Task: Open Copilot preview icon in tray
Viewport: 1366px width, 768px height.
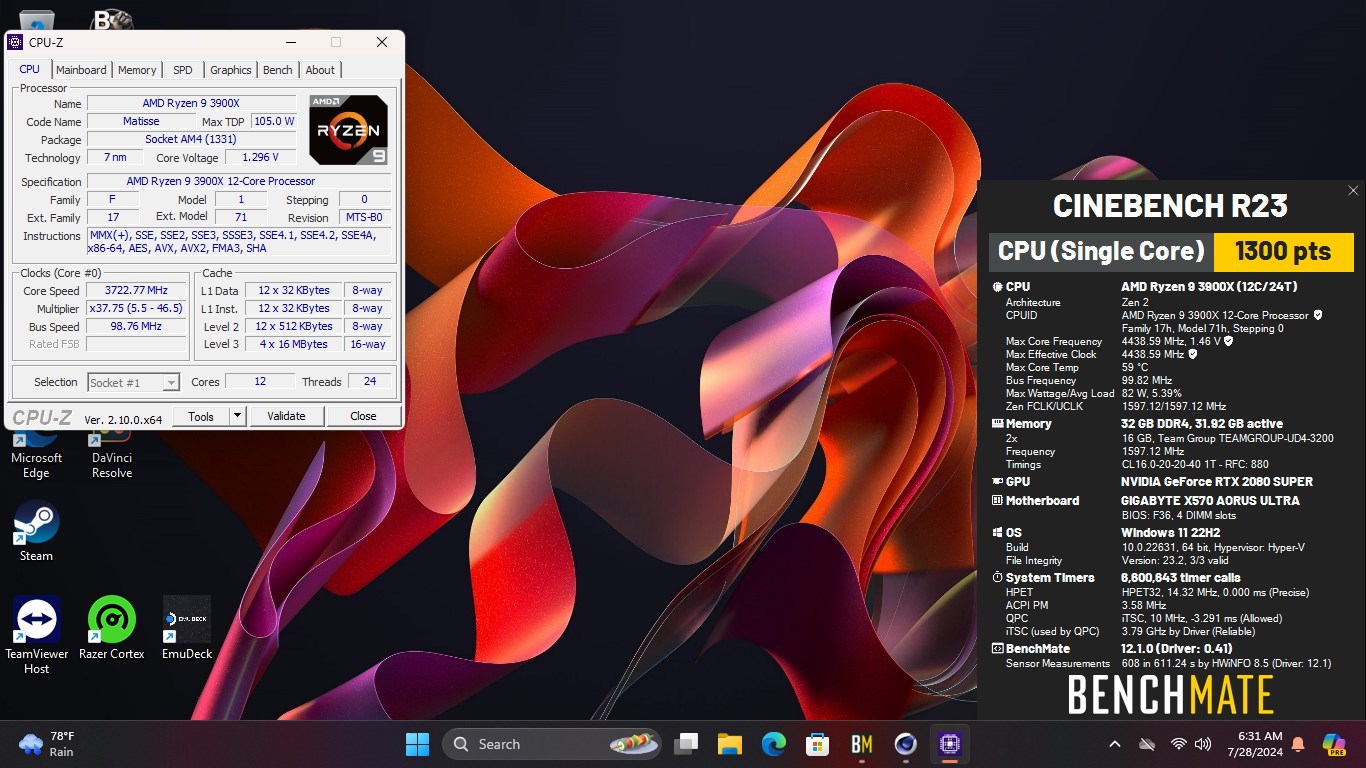Action: [1334, 744]
